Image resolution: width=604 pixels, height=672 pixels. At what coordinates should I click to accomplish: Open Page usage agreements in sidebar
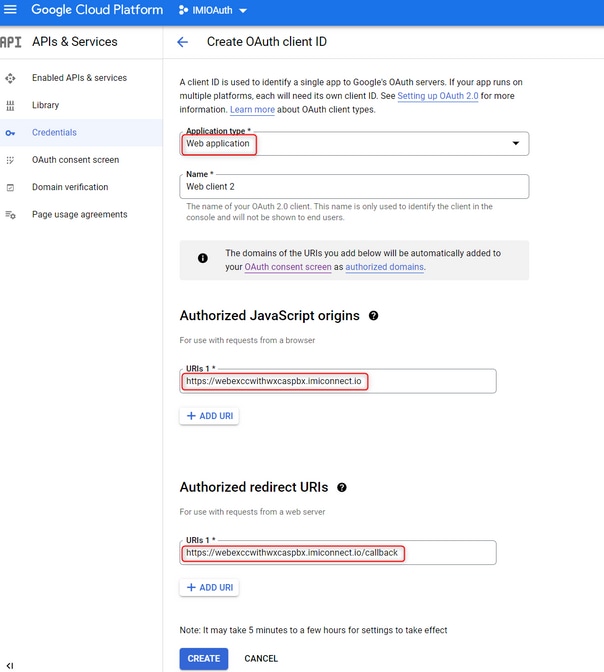point(79,215)
